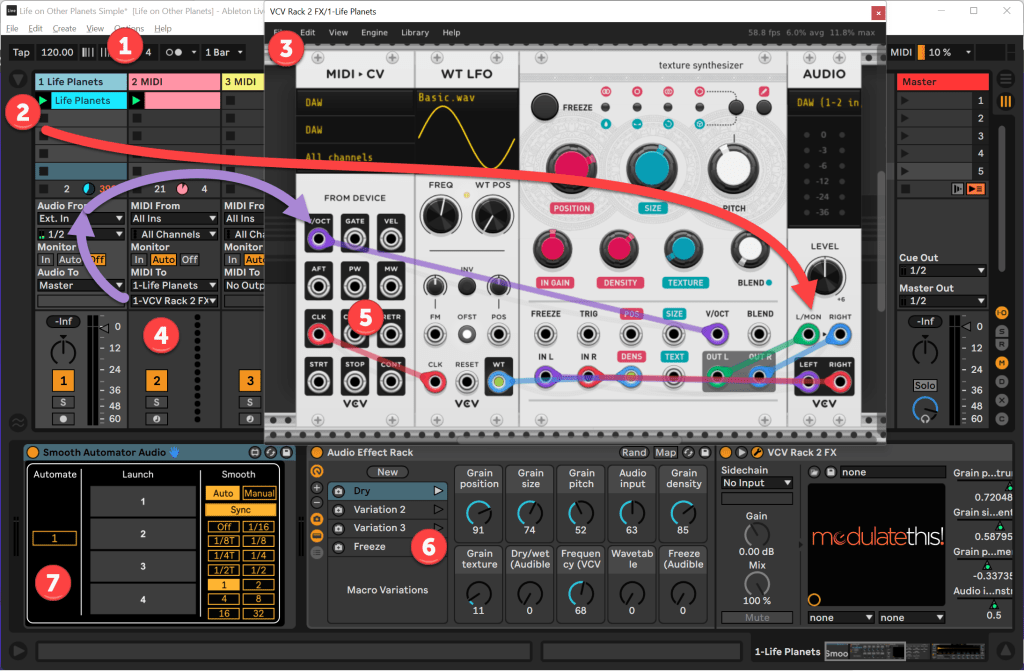Click the hot-swap icon in Audio Effect Rack header

click(x=688, y=453)
